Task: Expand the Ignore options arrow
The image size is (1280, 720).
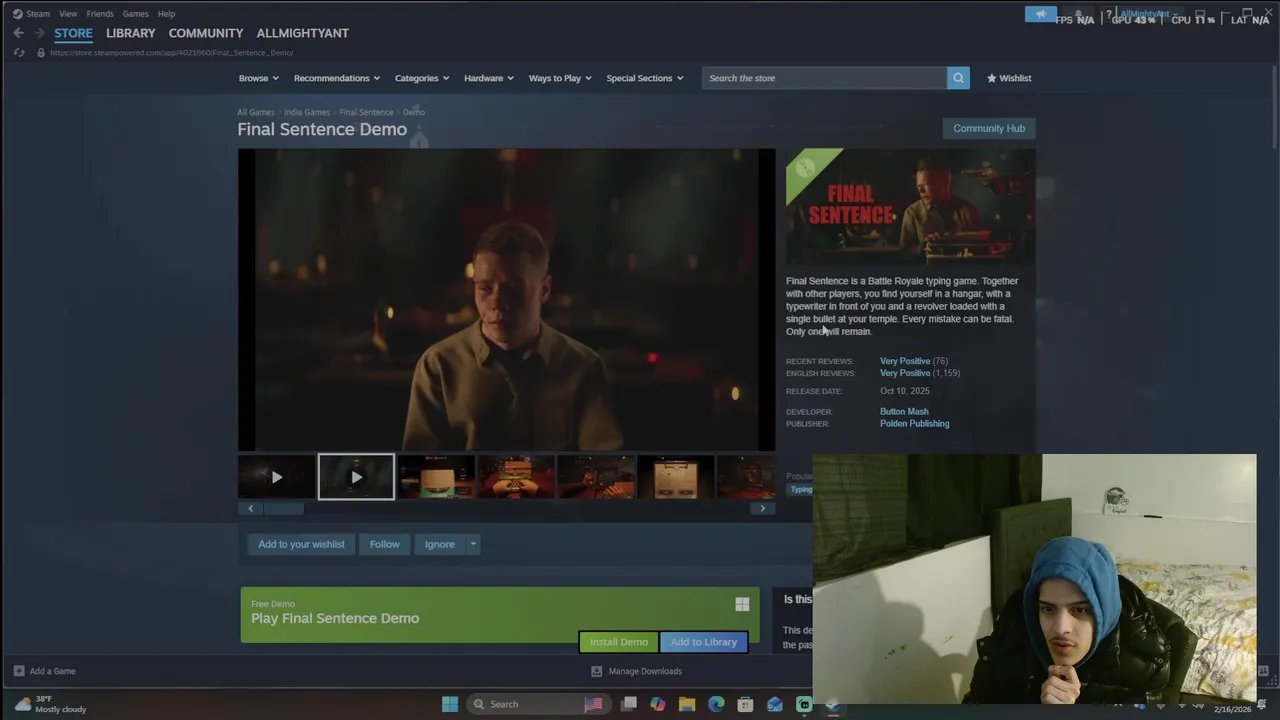Action: click(473, 544)
